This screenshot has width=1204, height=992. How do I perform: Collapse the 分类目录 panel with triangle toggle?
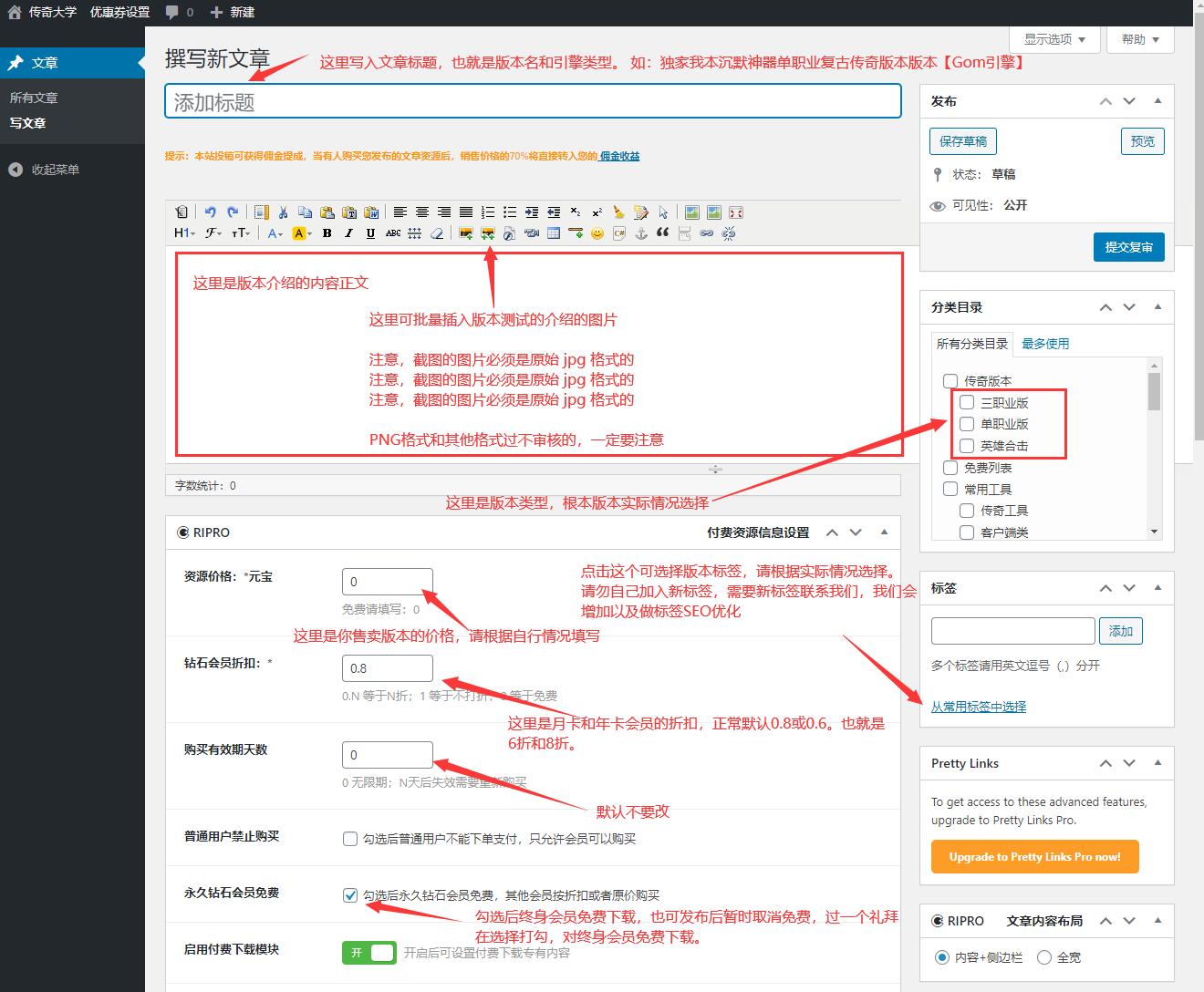tap(1157, 307)
